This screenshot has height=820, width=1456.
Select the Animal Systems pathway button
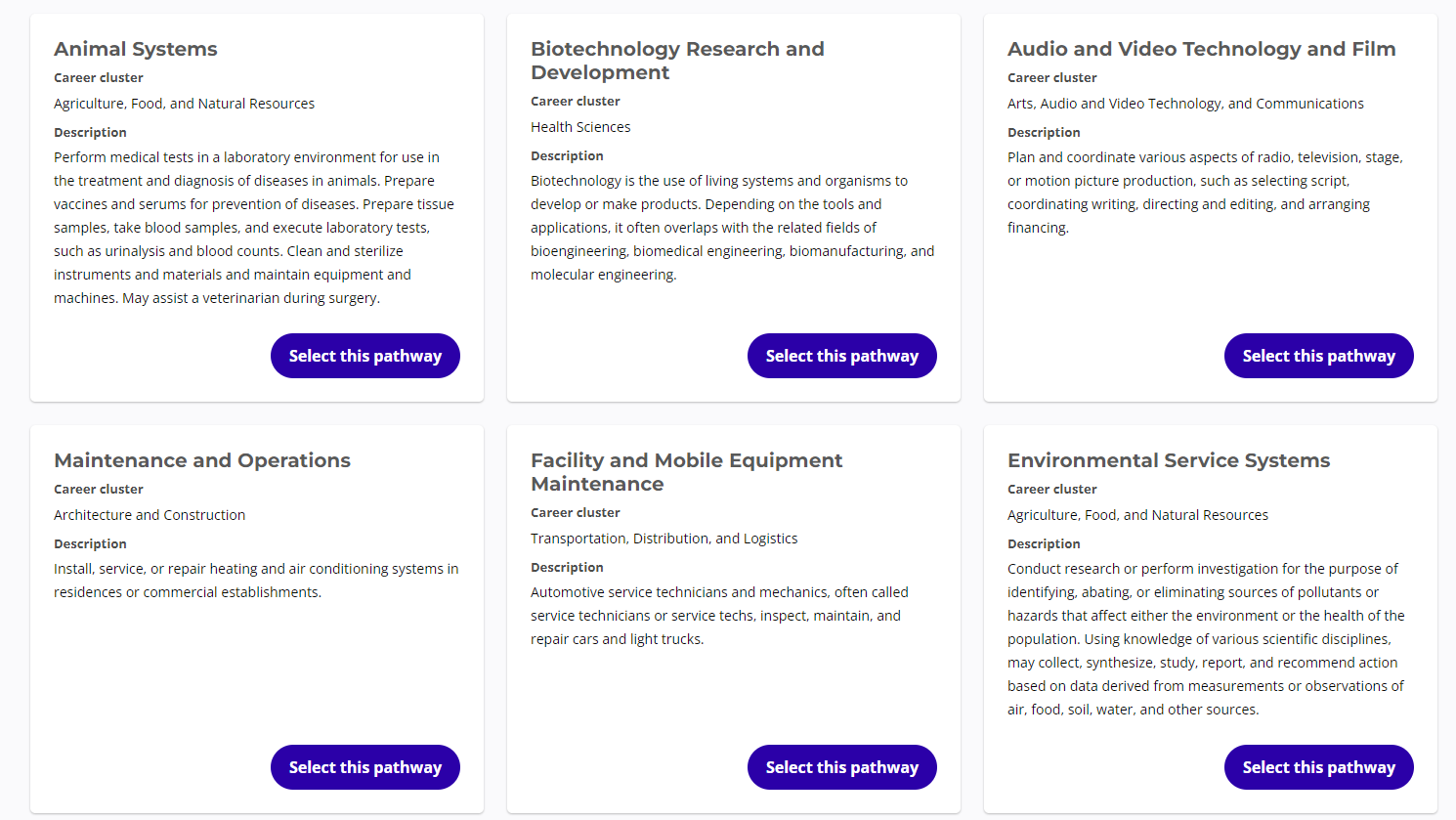[365, 356]
